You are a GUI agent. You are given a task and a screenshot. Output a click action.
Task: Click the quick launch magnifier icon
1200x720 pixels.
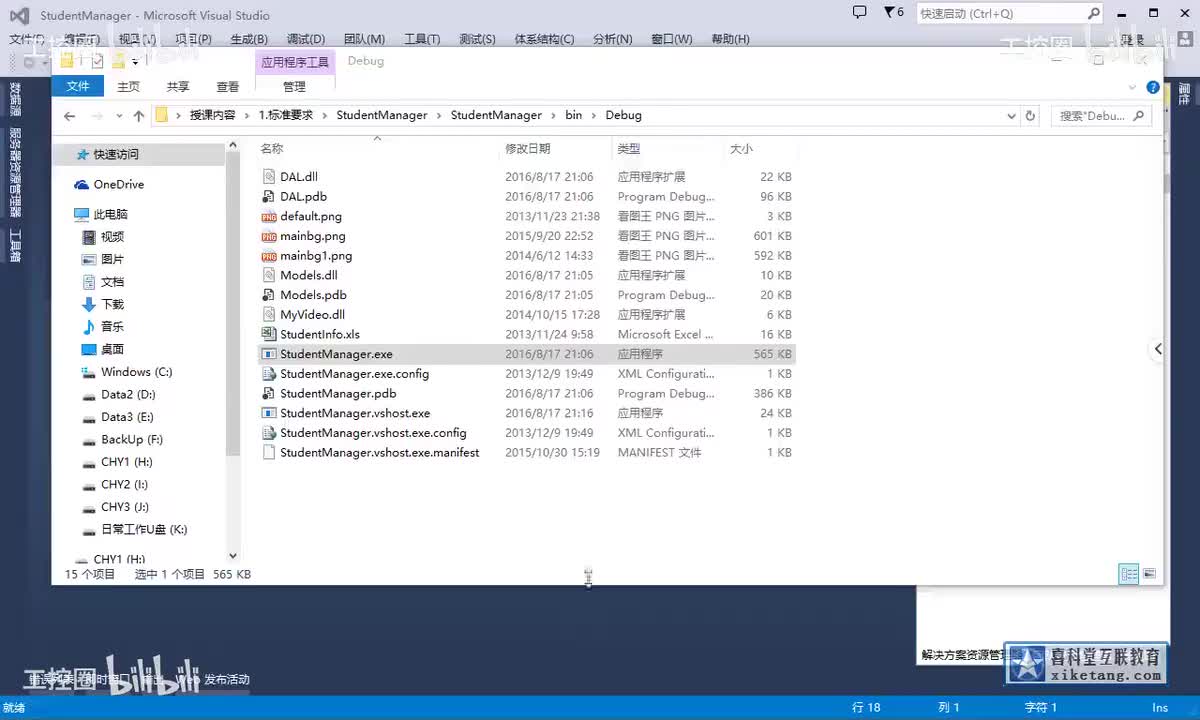tap(1094, 13)
